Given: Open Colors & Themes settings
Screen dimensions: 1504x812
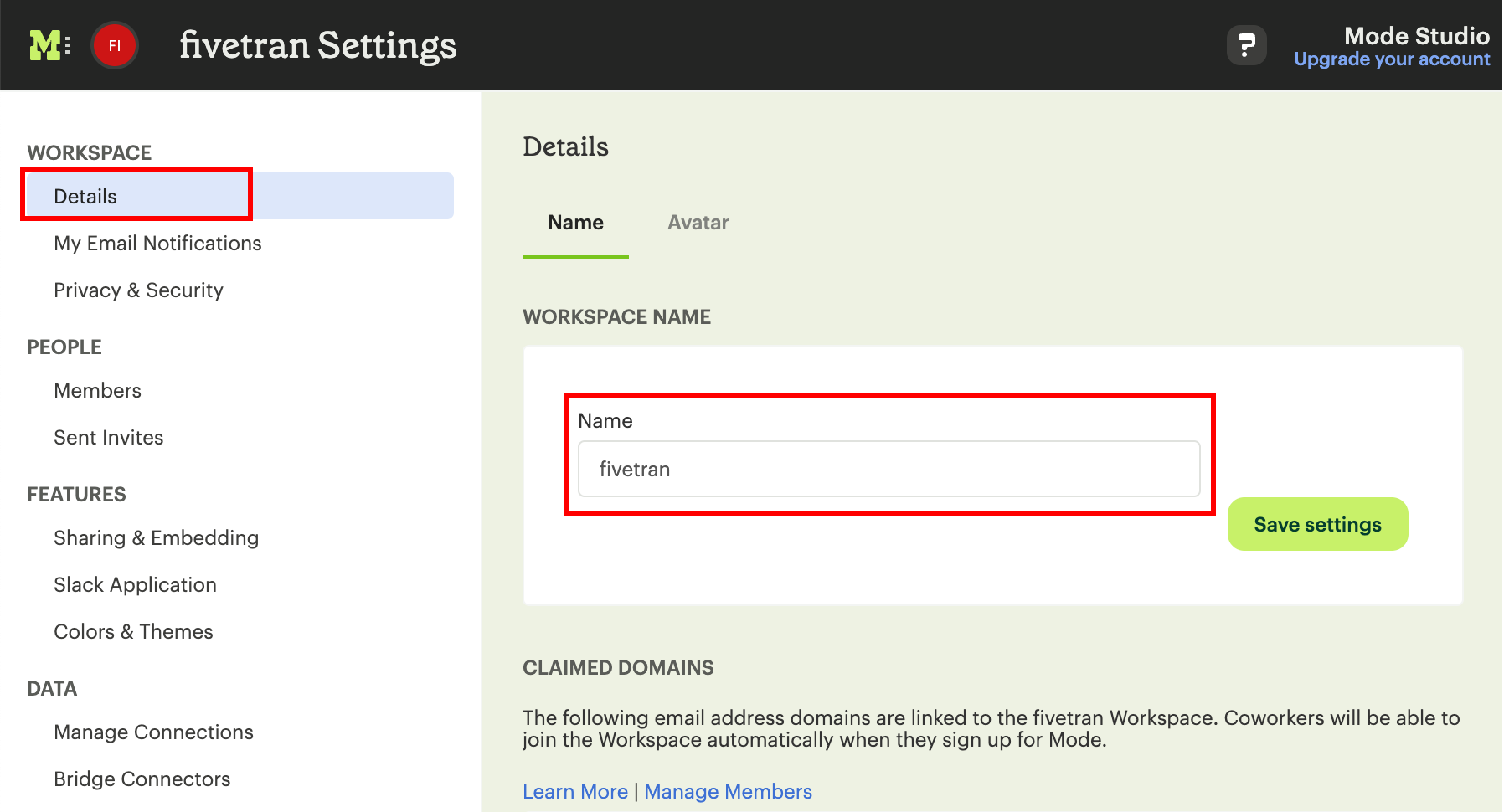Looking at the screenshot, I should pyautogui.click(x=133, y=632).
